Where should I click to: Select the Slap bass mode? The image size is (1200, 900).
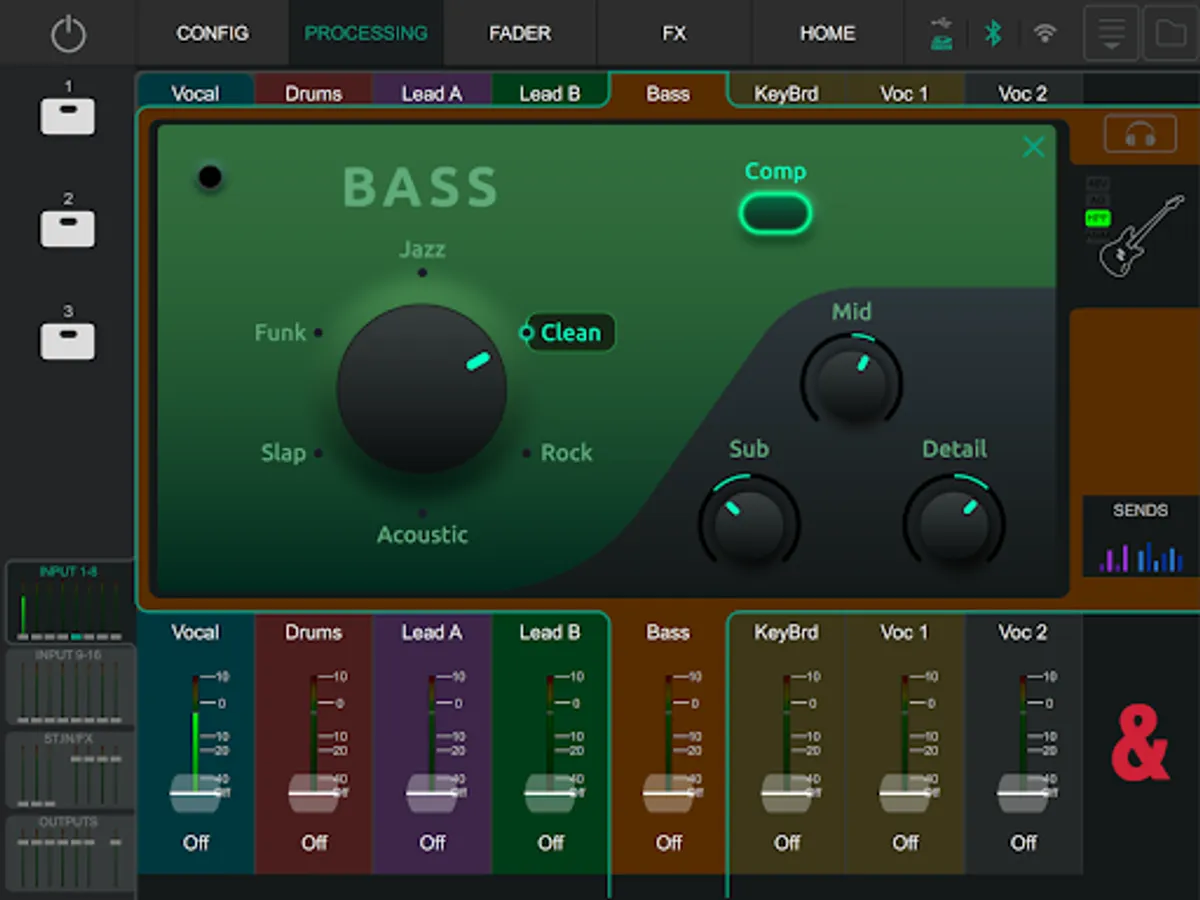click(x=283, y=453)
